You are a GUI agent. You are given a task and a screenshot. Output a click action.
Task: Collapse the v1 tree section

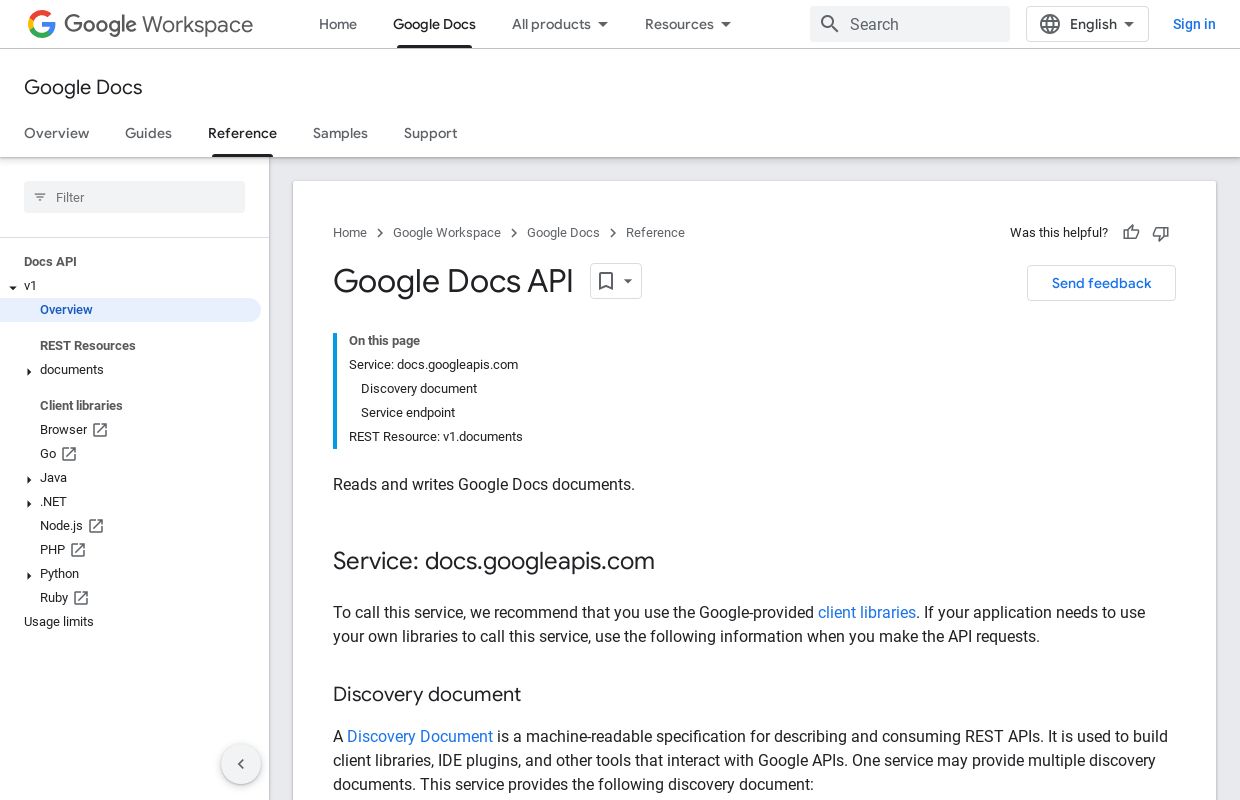coord(13,287)
